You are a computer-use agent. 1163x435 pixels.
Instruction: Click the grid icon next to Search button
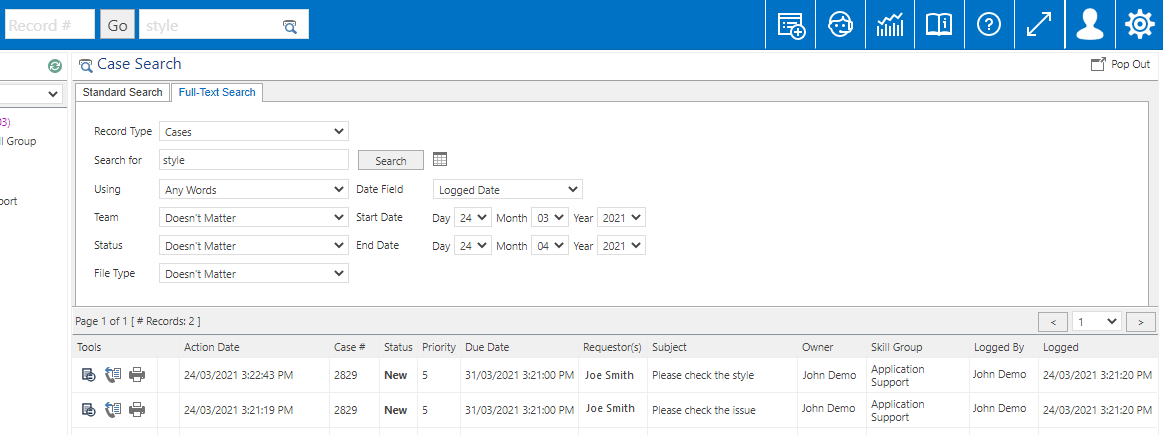coord(441,159)
